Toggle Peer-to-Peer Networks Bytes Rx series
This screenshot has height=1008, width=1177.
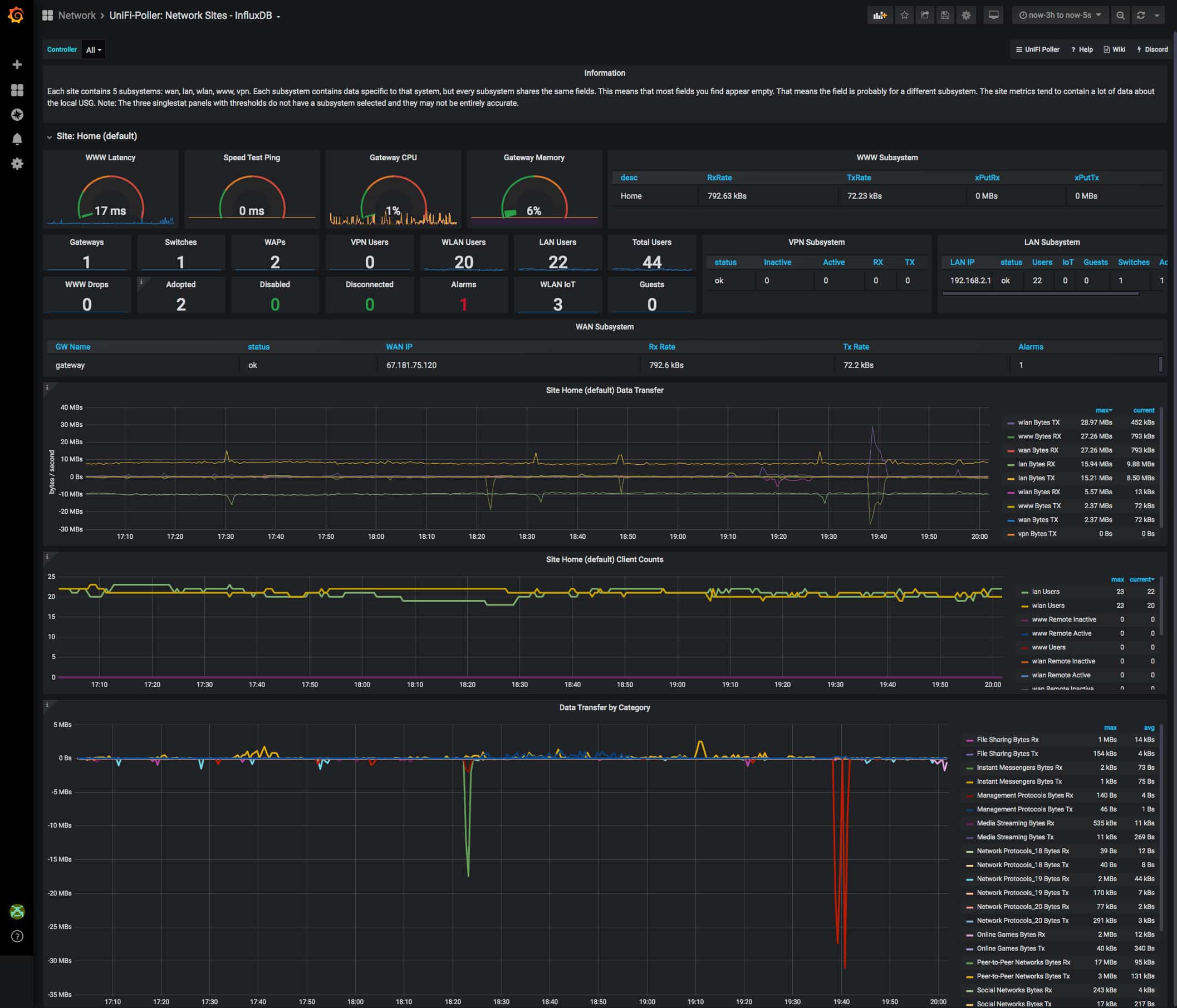point(1023,962)
